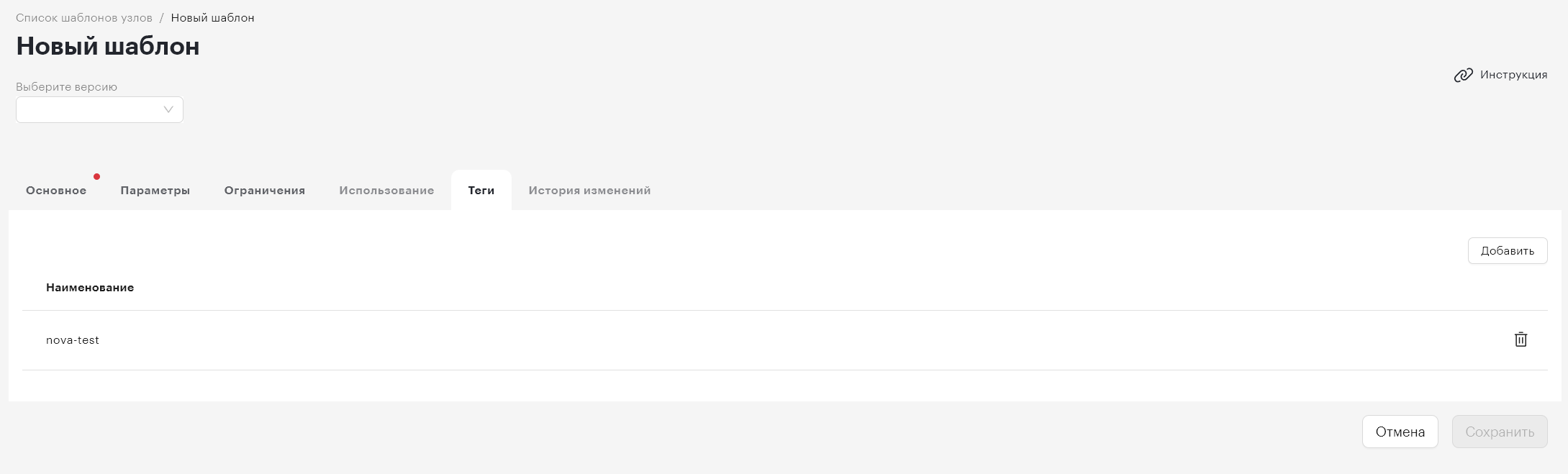
Task: View the История изменений tab
Action: (x=589, y=191)
